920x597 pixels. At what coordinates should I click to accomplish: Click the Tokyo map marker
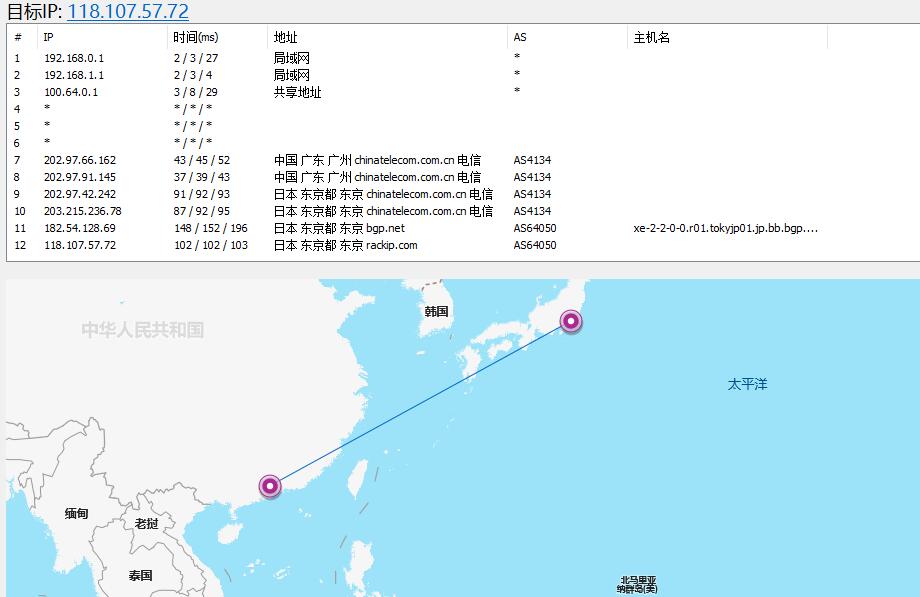point(571,321)
